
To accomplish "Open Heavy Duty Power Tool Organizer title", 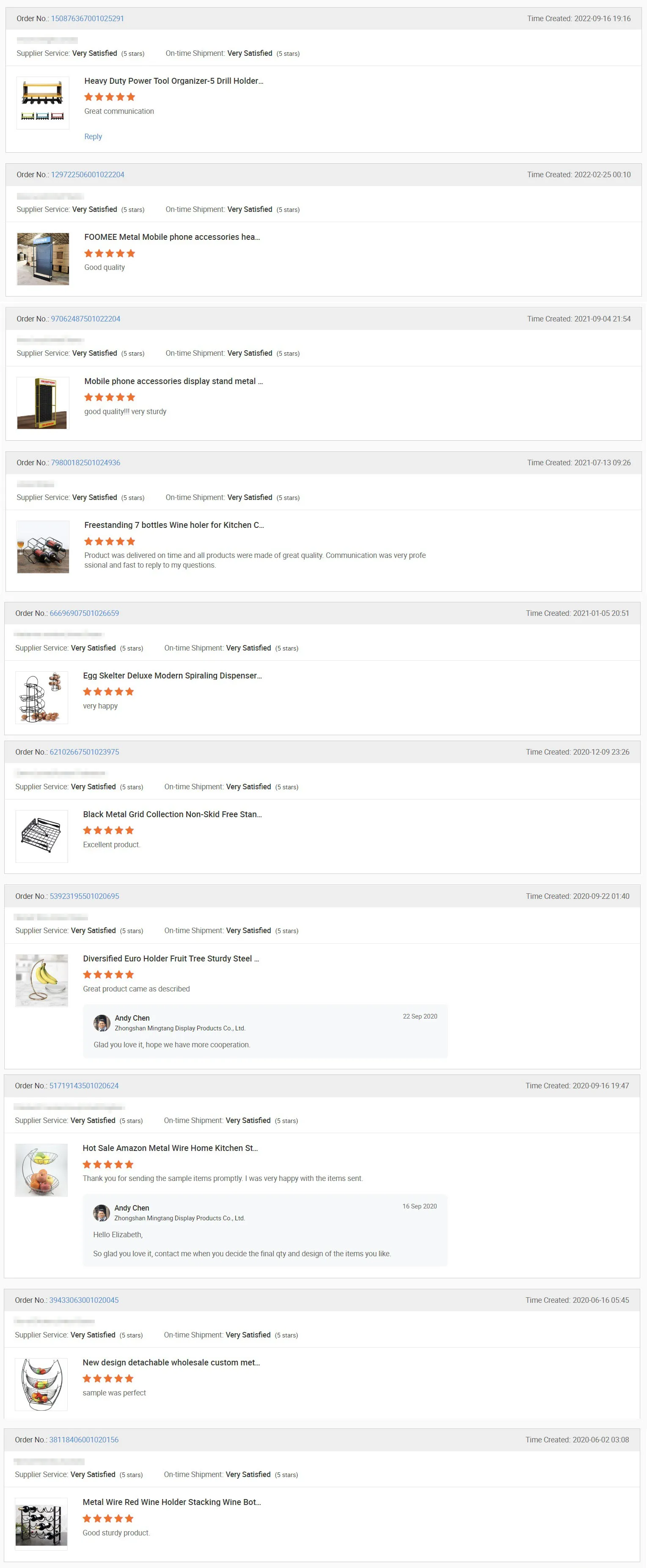I will pos(173,81).
